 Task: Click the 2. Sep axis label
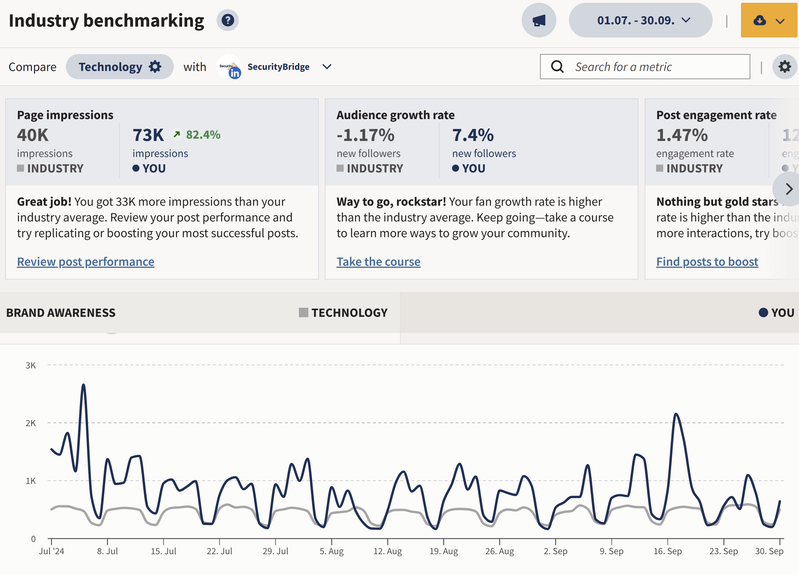coord(555,551)
